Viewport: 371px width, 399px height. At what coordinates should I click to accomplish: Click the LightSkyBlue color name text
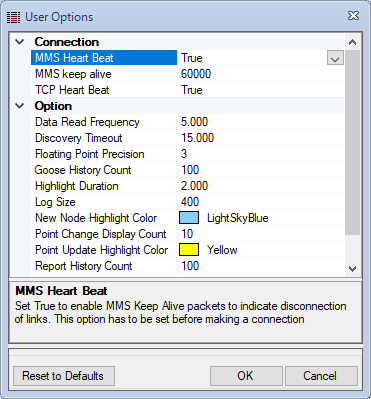[x=238, y=218]
